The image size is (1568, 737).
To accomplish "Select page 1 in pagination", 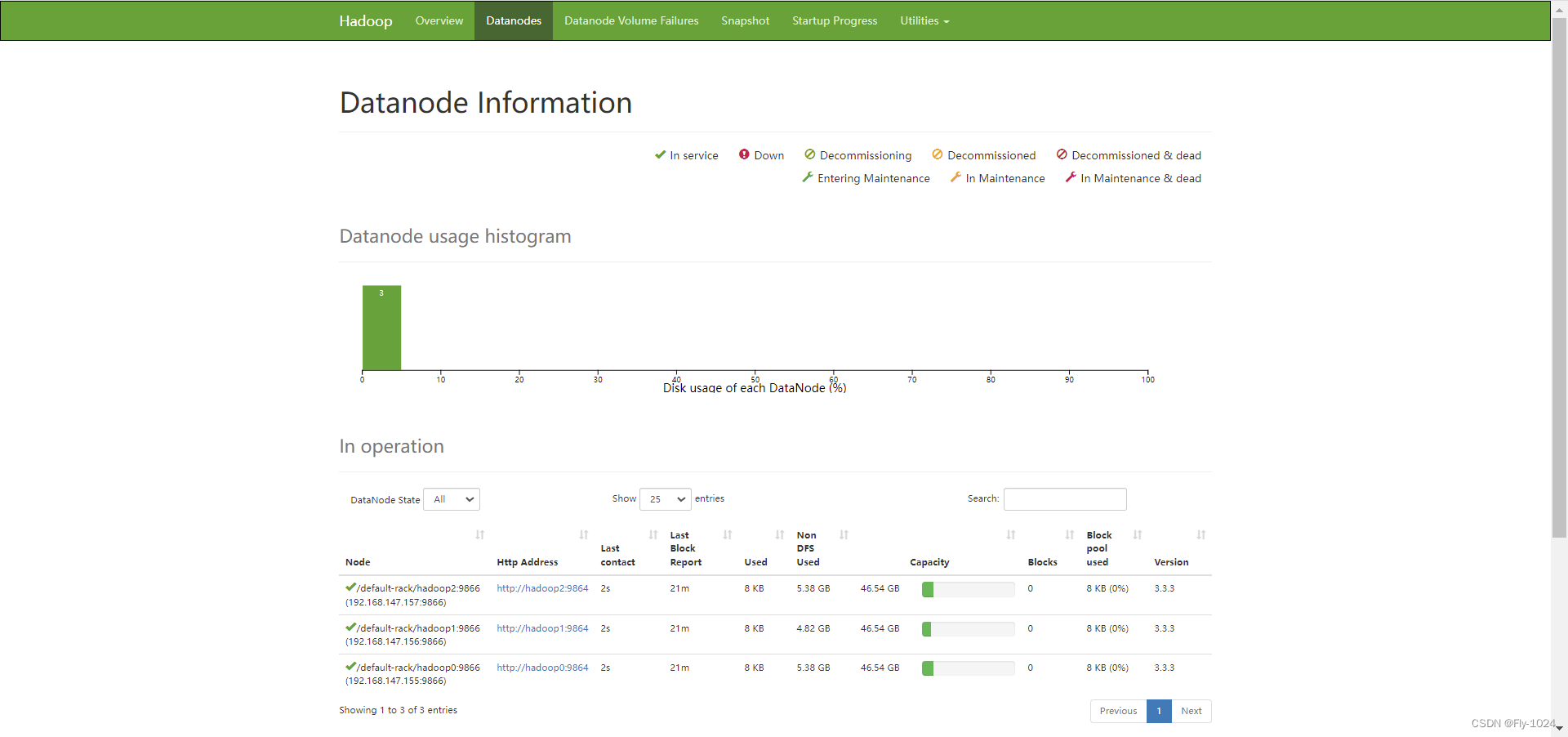I will pos(1159,711).
